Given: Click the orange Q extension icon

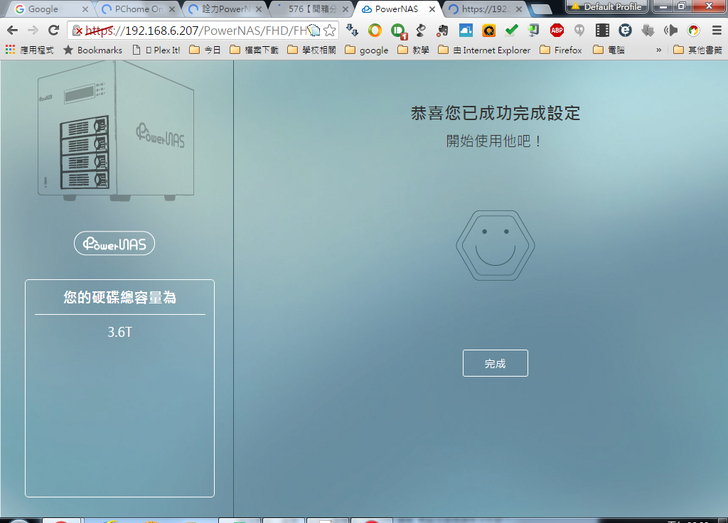Looking at the screenshot, I should coord(488,31).
